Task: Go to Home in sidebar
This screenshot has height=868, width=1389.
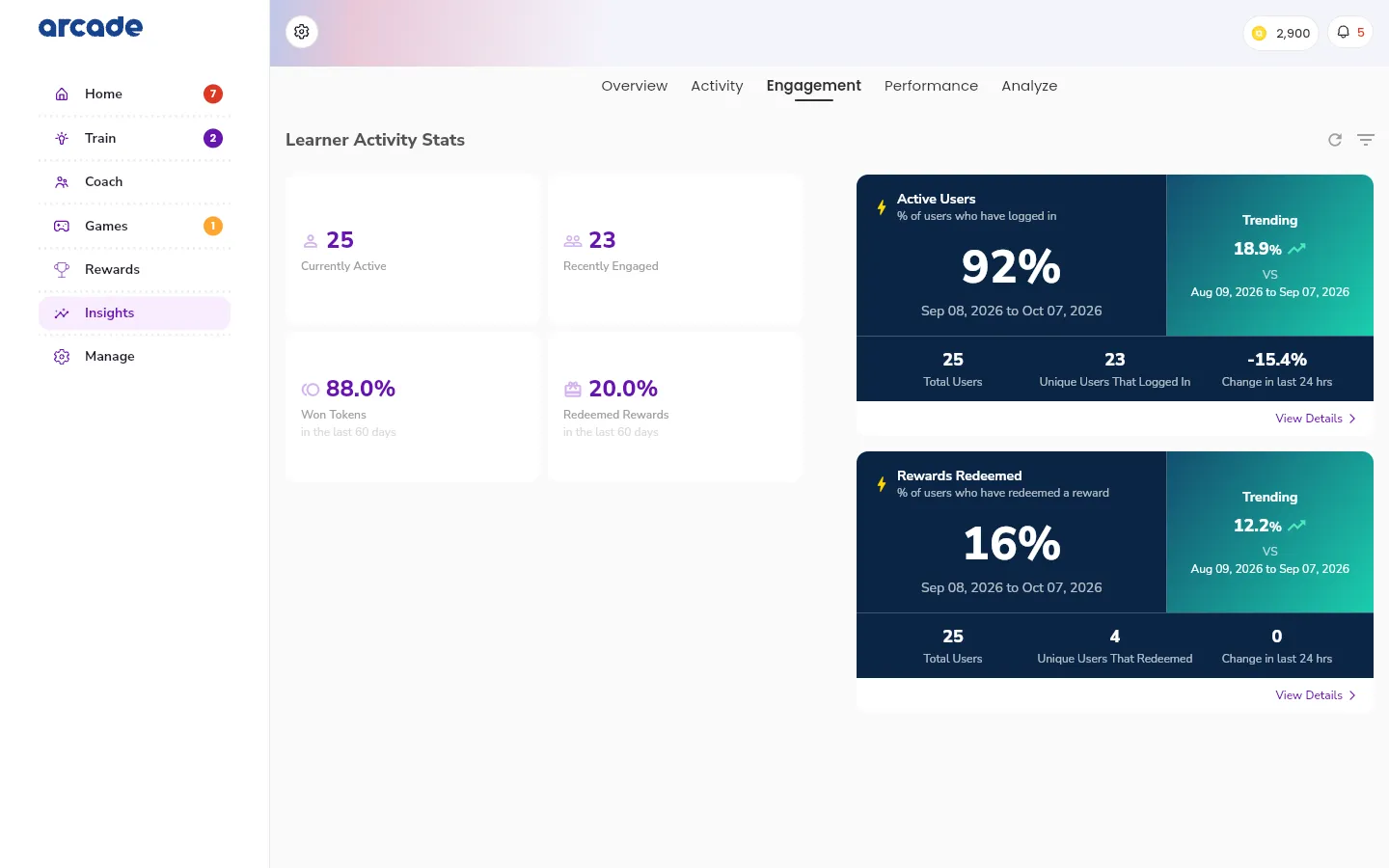Action: pos(135,94)
